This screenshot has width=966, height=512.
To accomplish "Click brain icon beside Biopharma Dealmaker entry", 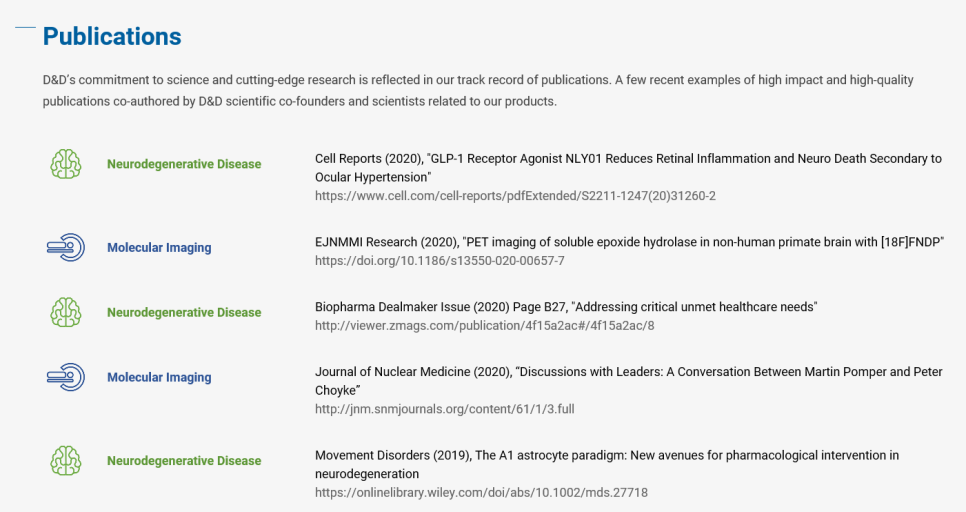I will 66,312.
